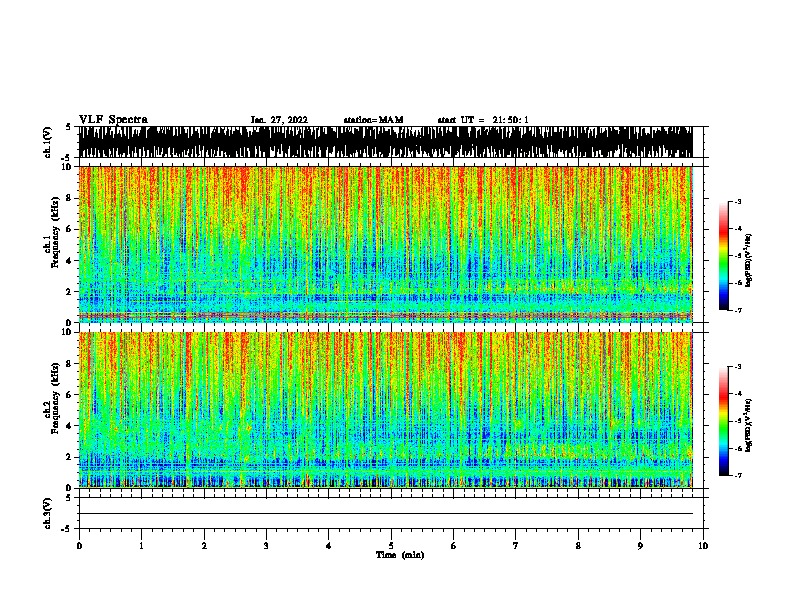Screen dimensions: 792x612
Task: Click time axis tick label '1'
Action: click(141, 546)
